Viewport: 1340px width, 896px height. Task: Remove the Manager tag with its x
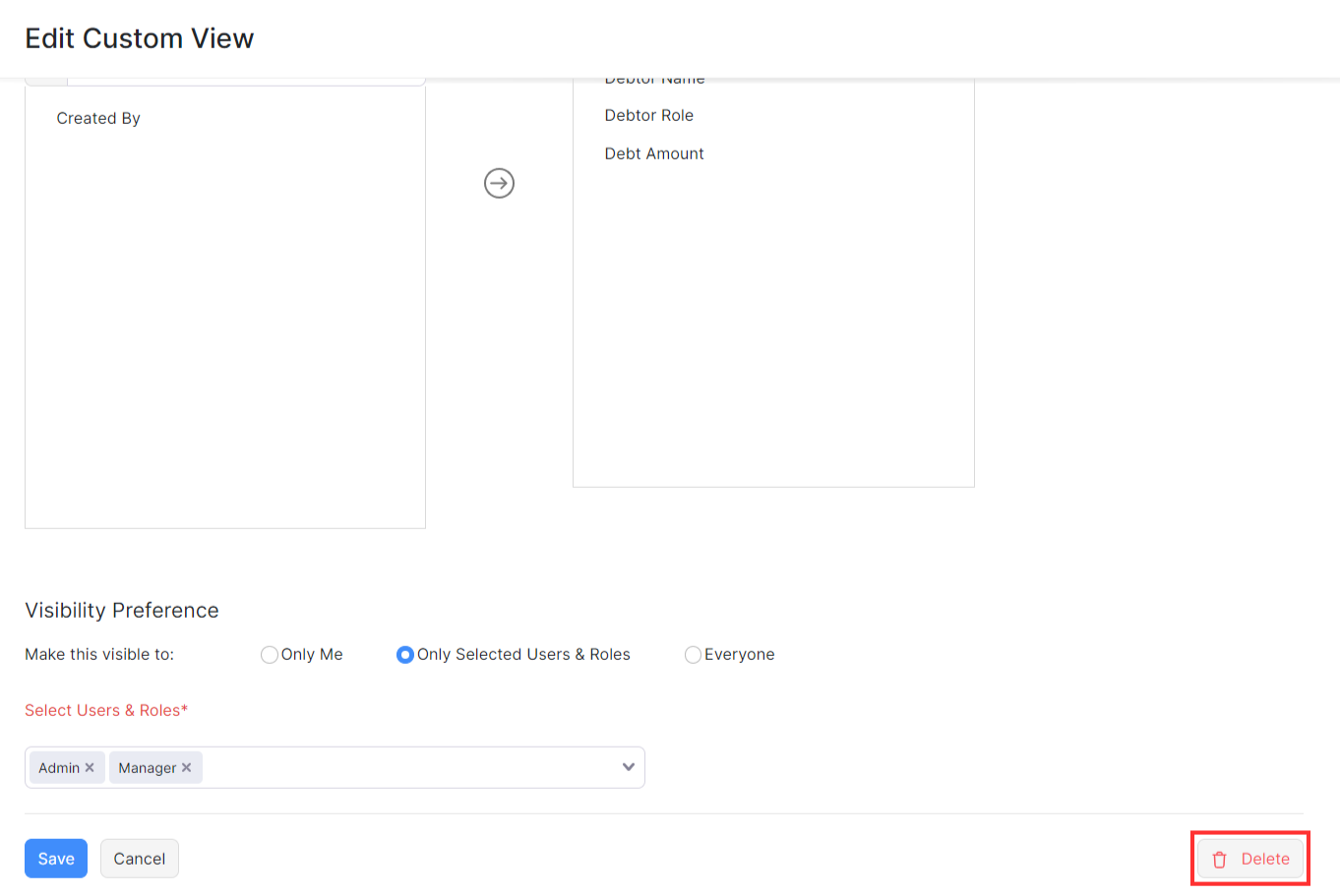click(187, 767)
